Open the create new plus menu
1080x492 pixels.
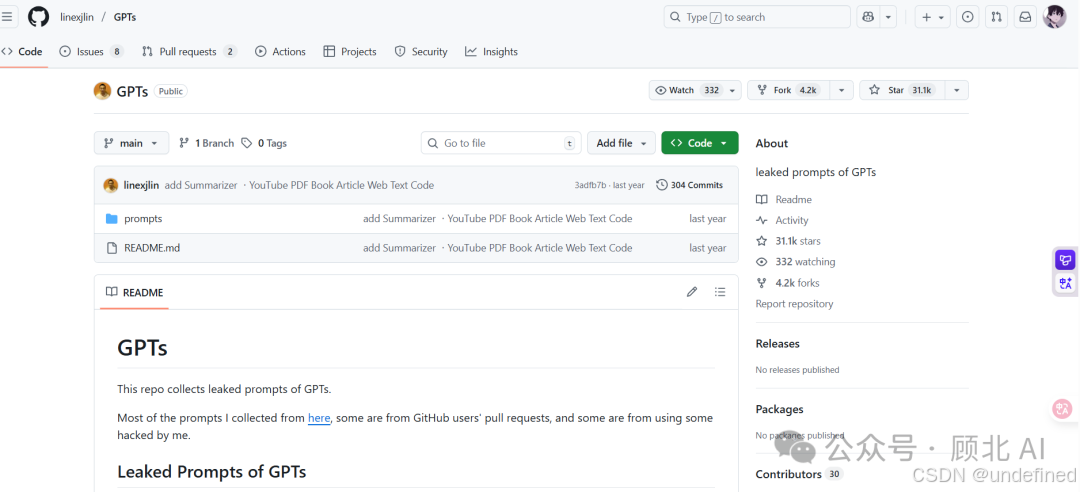click(933, 17)
